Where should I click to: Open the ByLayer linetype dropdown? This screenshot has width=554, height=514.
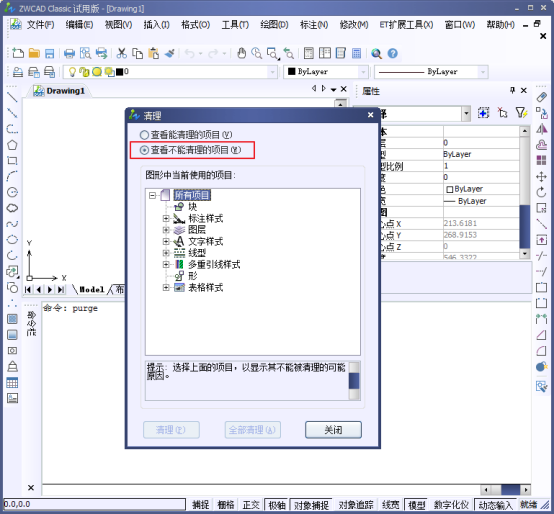coord(431,72)
